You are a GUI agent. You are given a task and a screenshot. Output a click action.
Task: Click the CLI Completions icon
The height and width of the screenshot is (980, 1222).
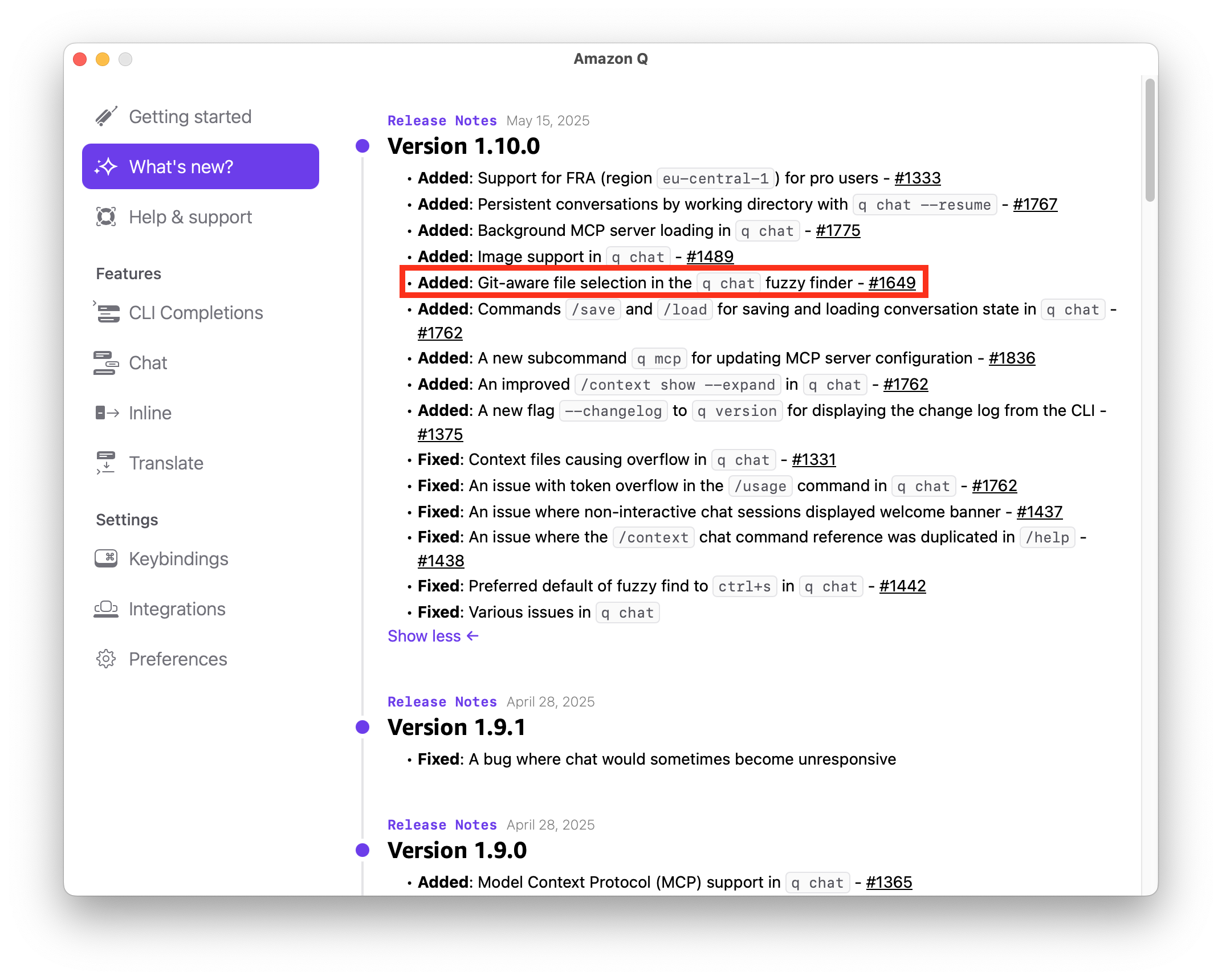107,312
